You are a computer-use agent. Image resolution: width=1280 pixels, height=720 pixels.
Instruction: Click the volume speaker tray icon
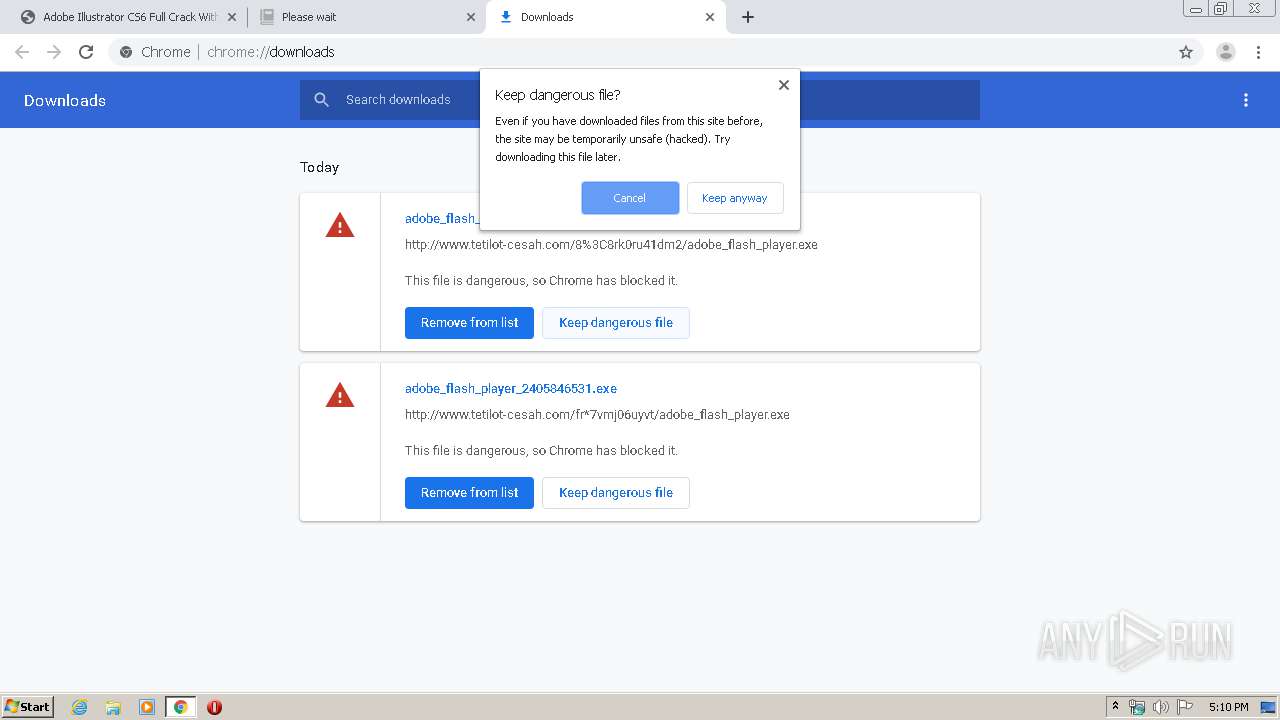pyautogui.click(x=1161, y=707)
